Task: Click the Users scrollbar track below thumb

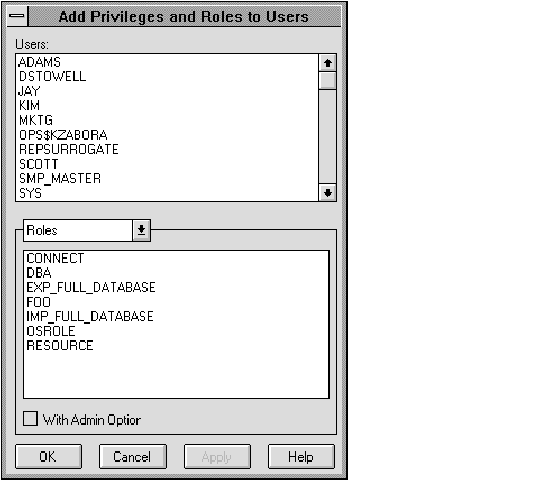Action: click(x=327, y=137)
